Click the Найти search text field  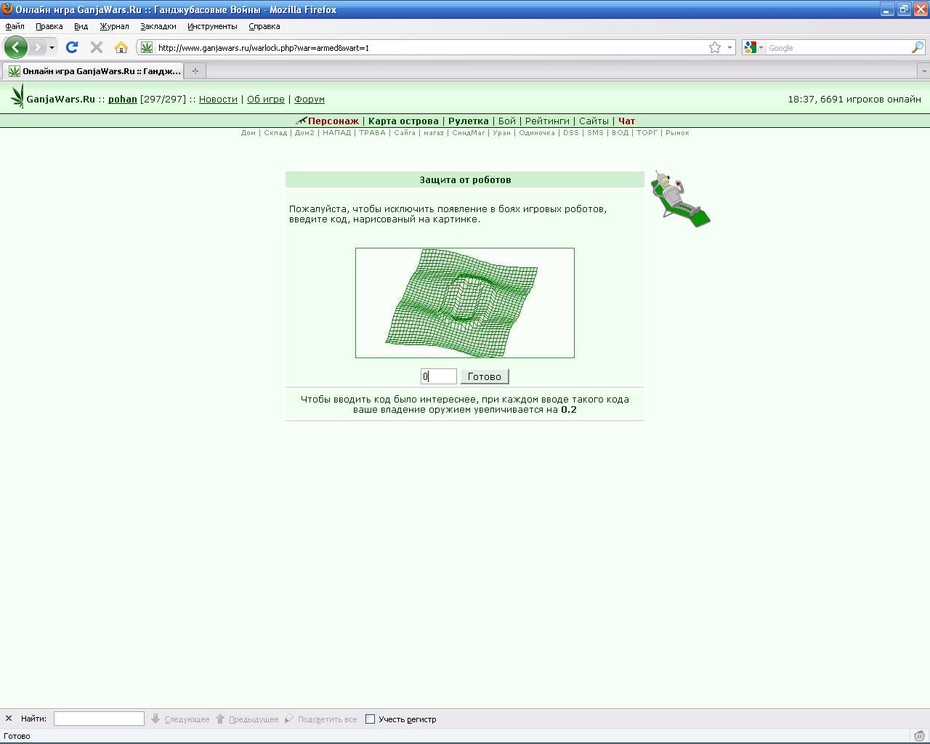(99, 718)
